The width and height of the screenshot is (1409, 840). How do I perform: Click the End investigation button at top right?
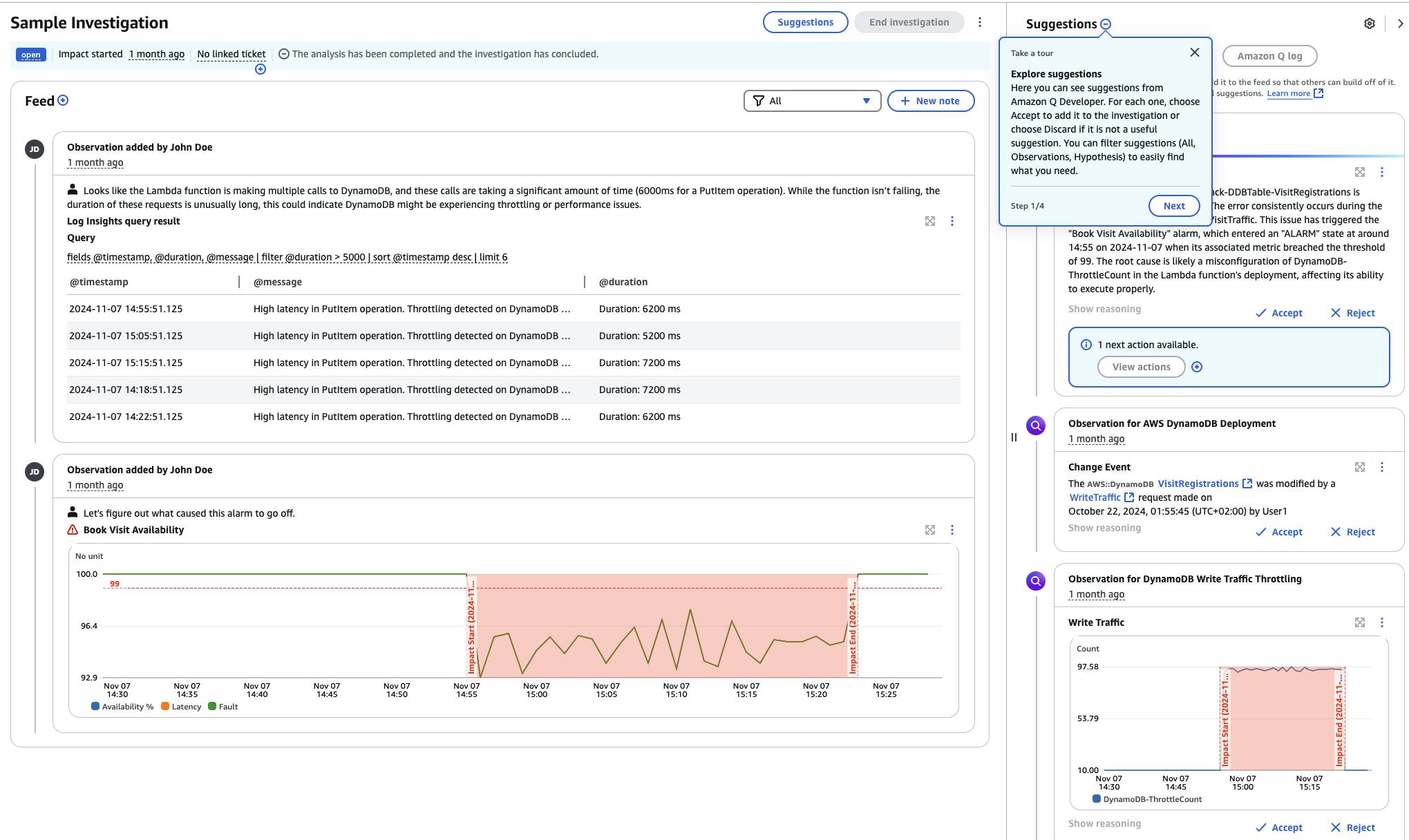tap(907, 21)
